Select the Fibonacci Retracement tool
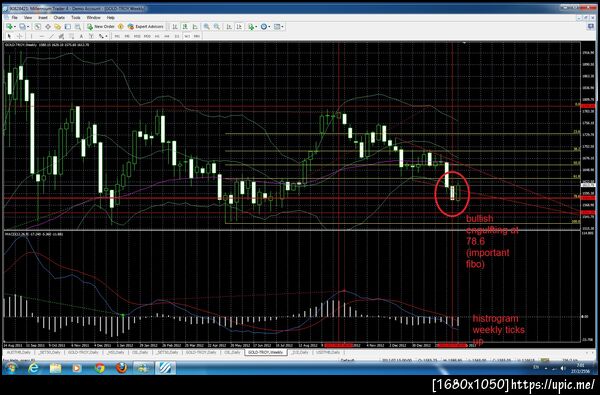This screenshot has height=395, width=600. (x=72, y=36)
